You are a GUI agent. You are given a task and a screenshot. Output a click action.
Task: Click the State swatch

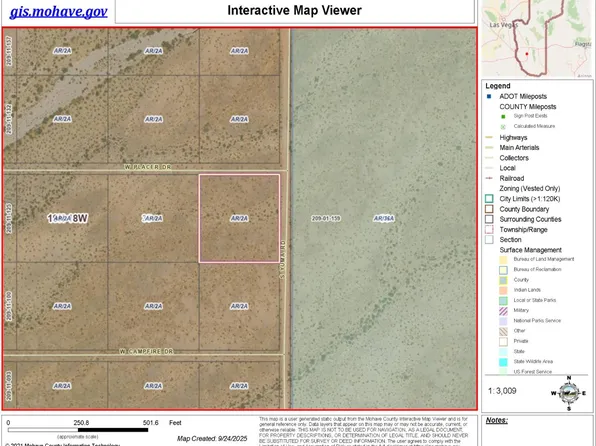(503, 352)
